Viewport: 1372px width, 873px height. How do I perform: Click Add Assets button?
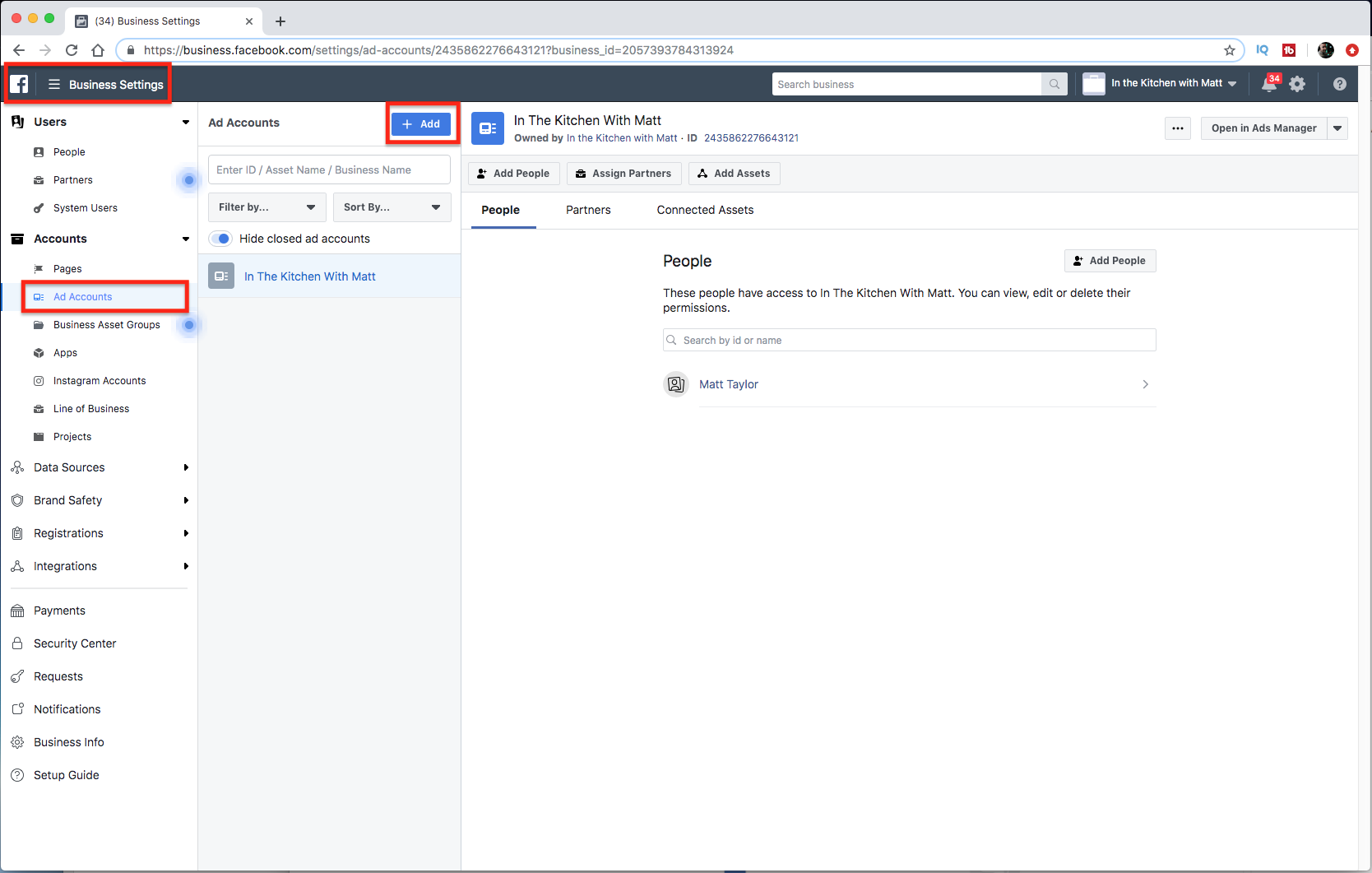(735, 174)
